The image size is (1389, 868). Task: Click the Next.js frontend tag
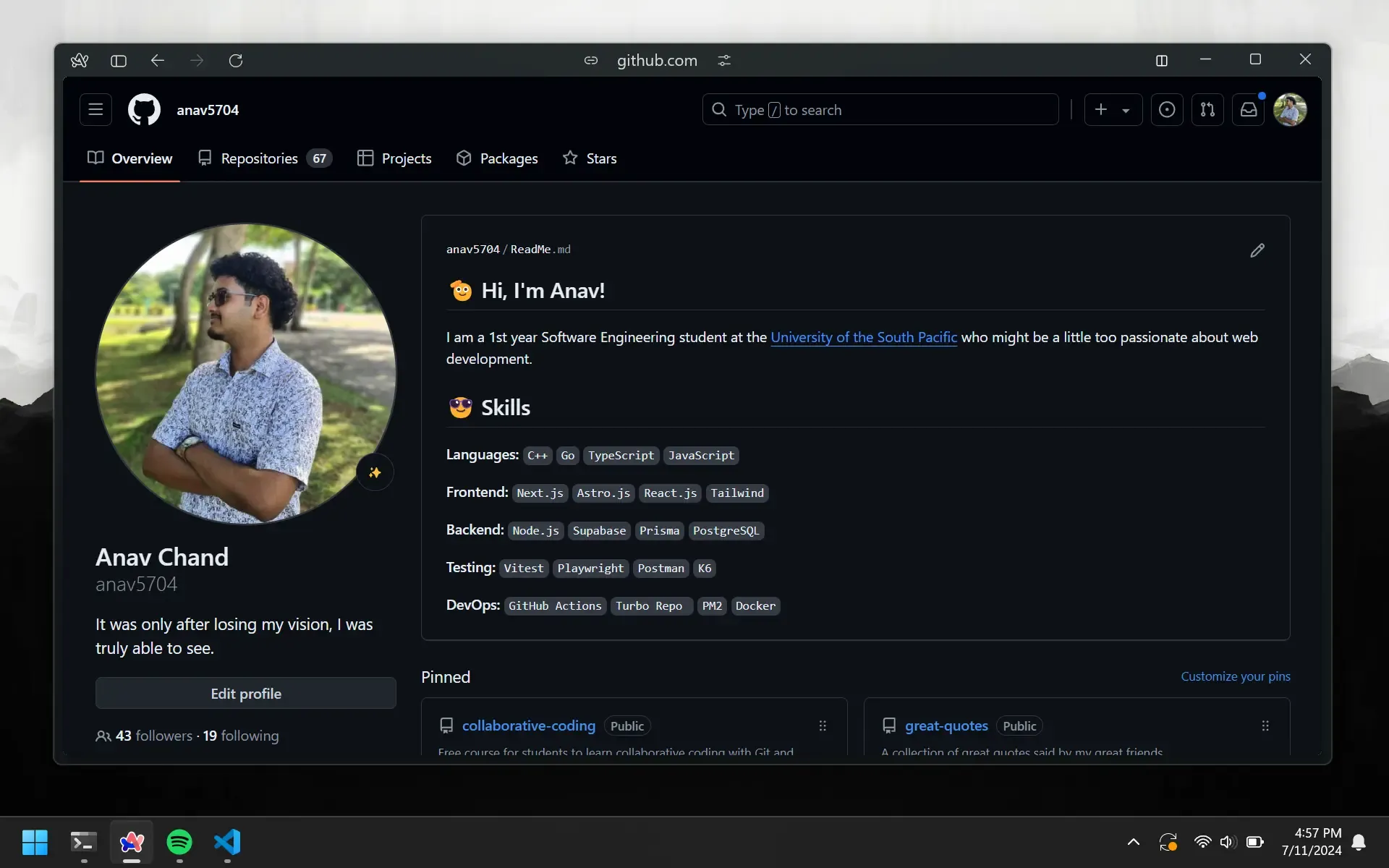pyautogui.click(x=540, y=493)
